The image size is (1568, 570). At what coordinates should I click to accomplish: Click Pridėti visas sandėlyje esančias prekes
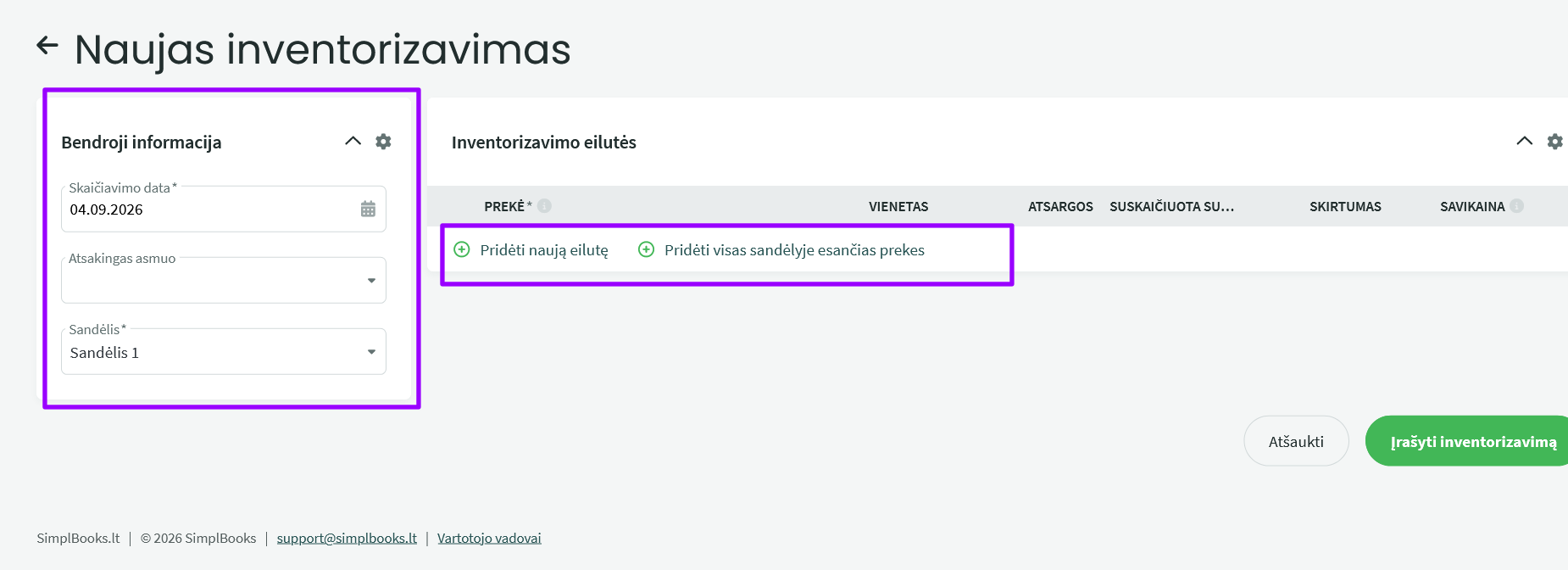coord(794,250)
